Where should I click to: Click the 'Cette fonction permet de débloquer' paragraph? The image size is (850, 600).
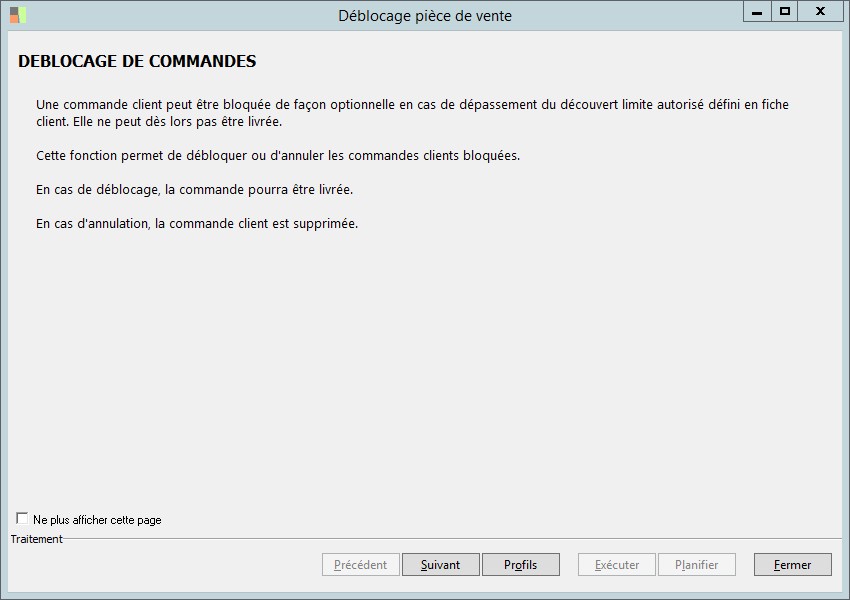pyautogui.click(x=278, y=156)
